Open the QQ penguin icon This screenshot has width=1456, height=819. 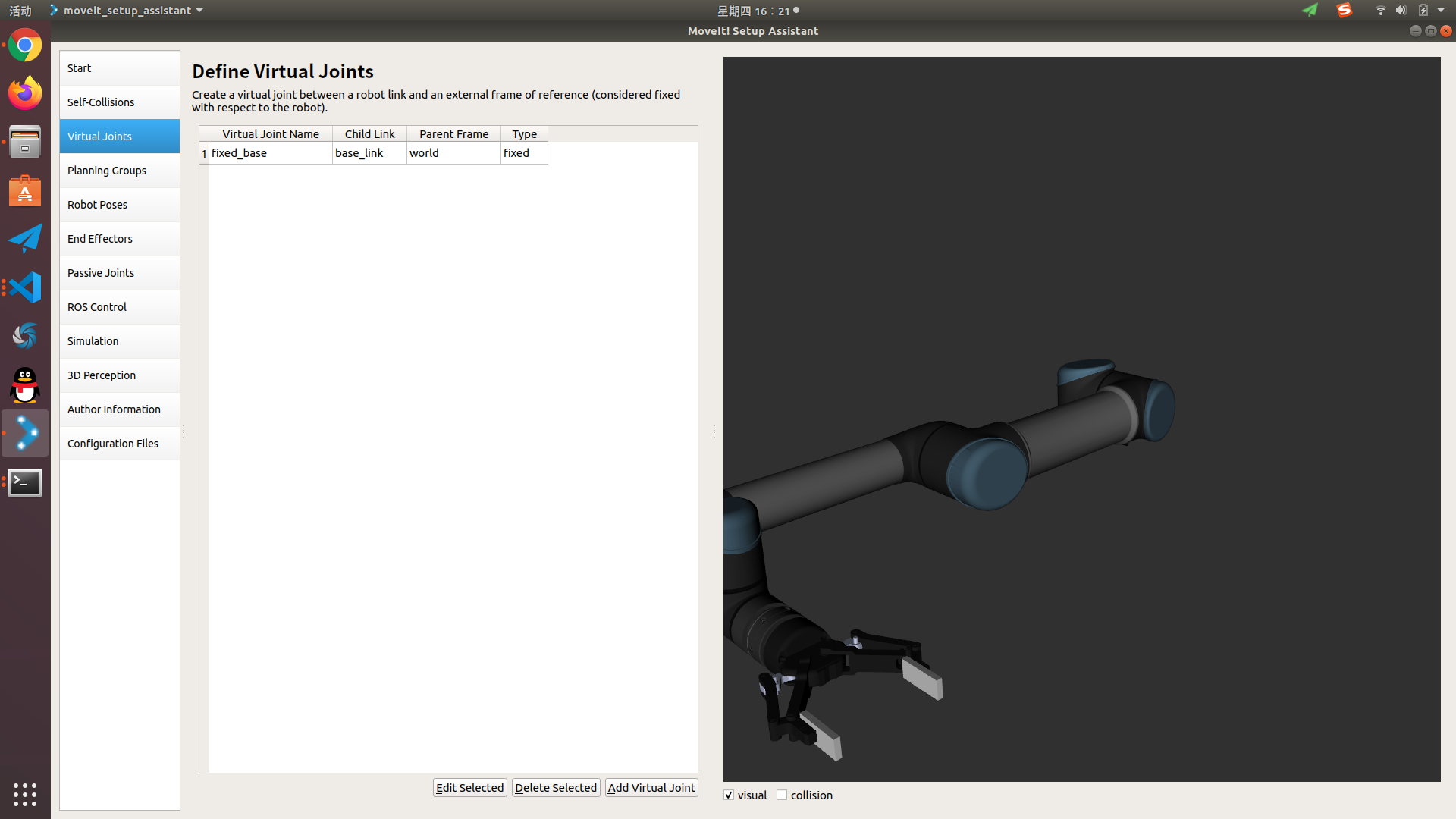coord(25,385)
